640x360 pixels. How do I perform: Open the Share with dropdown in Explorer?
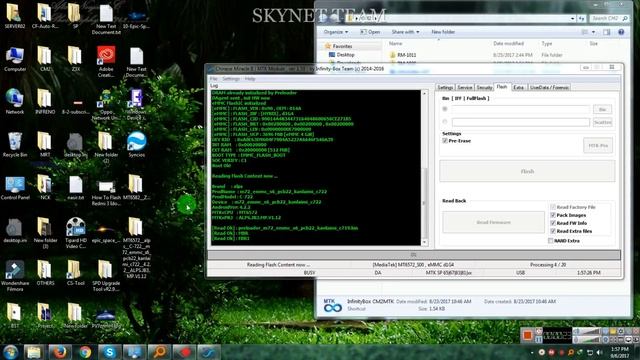(x=405, y=32)
